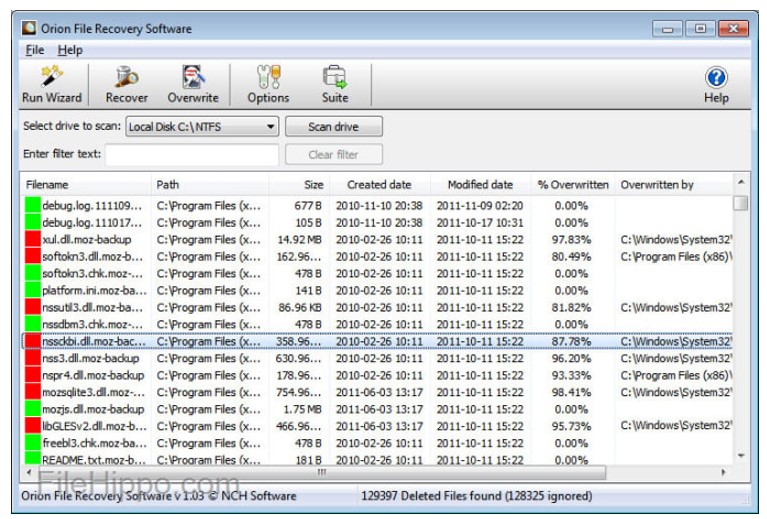Click green status square for mozjs.dll.moz-backup

click(33, 409)
